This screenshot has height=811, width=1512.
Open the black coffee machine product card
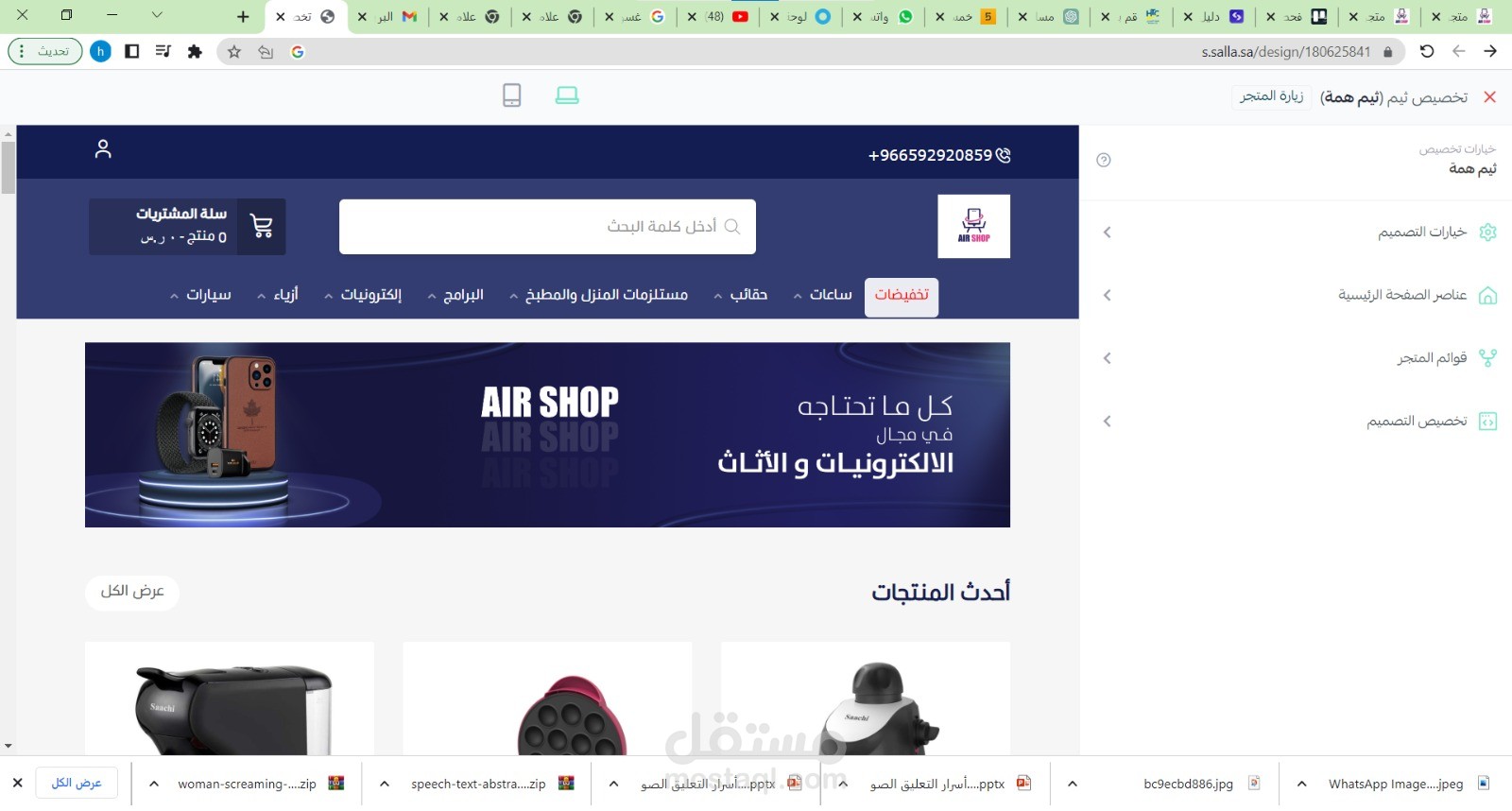pyautogui.click(x=230, y=699)
